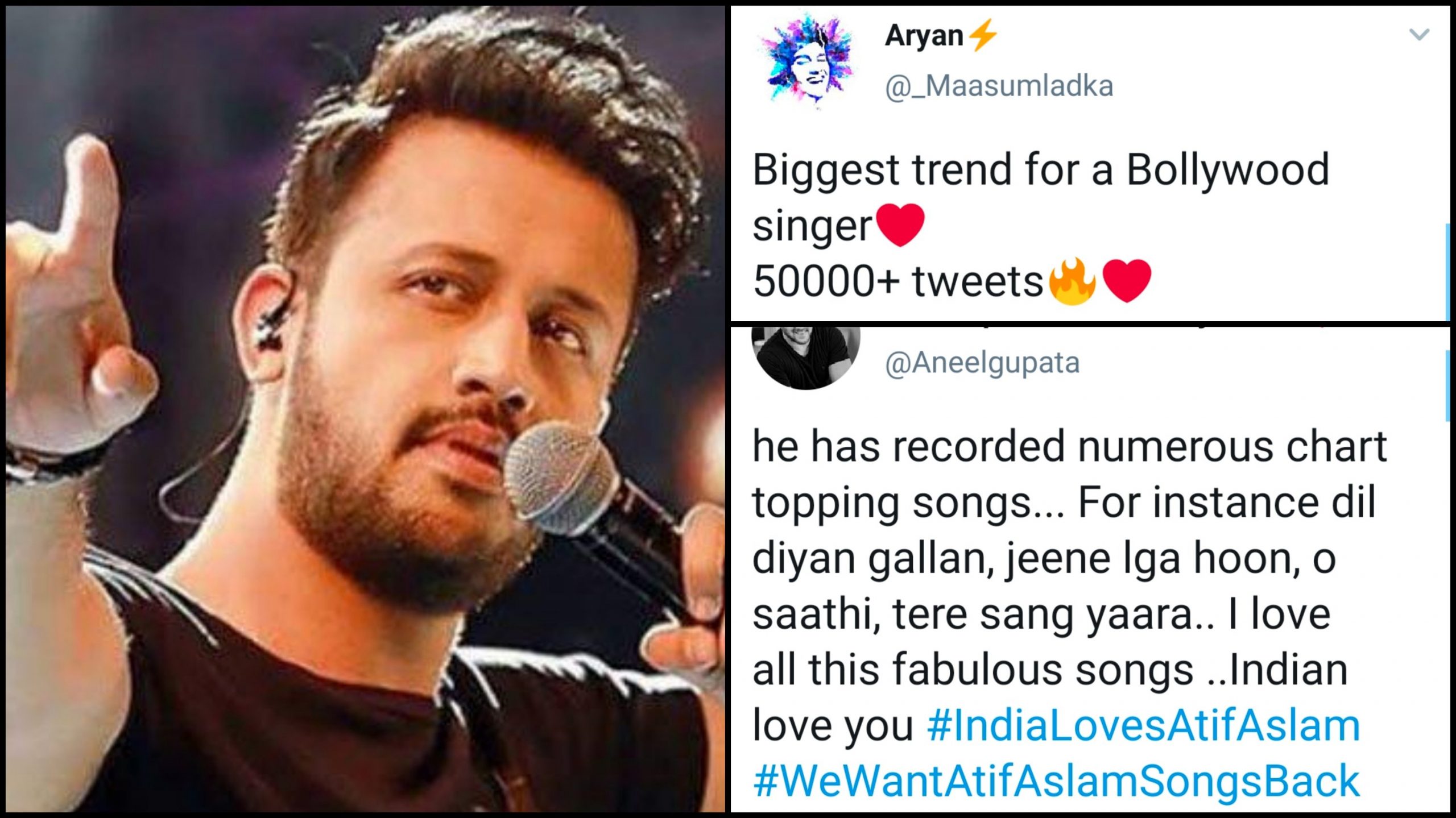Click the @_Maasumladka handle
Image resolution: width=1456 pixels, height=818 pixels.
999,86
